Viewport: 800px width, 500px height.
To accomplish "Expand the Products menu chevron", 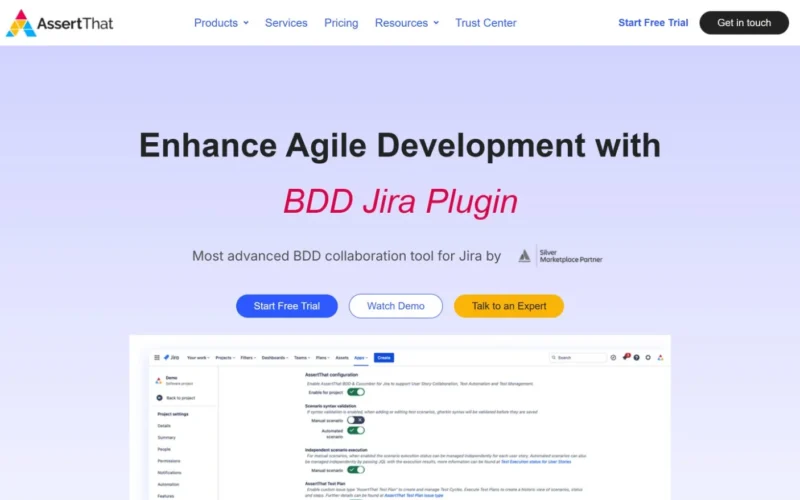I will click(246, 23).
